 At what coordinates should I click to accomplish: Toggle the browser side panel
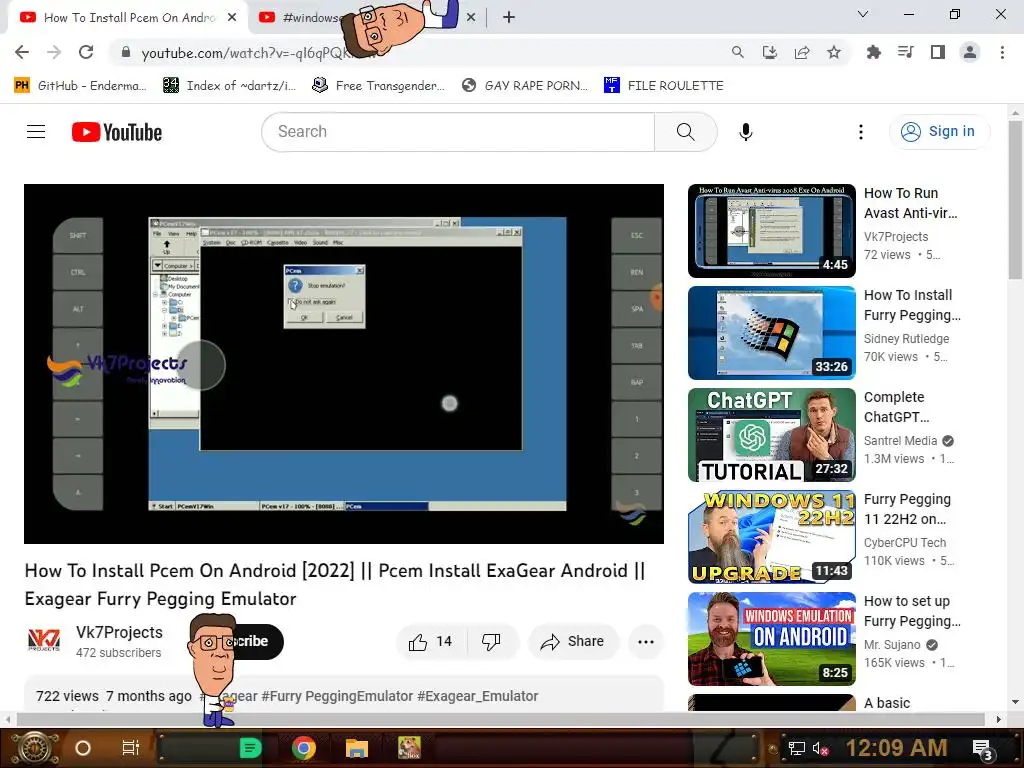click(938, 52)
